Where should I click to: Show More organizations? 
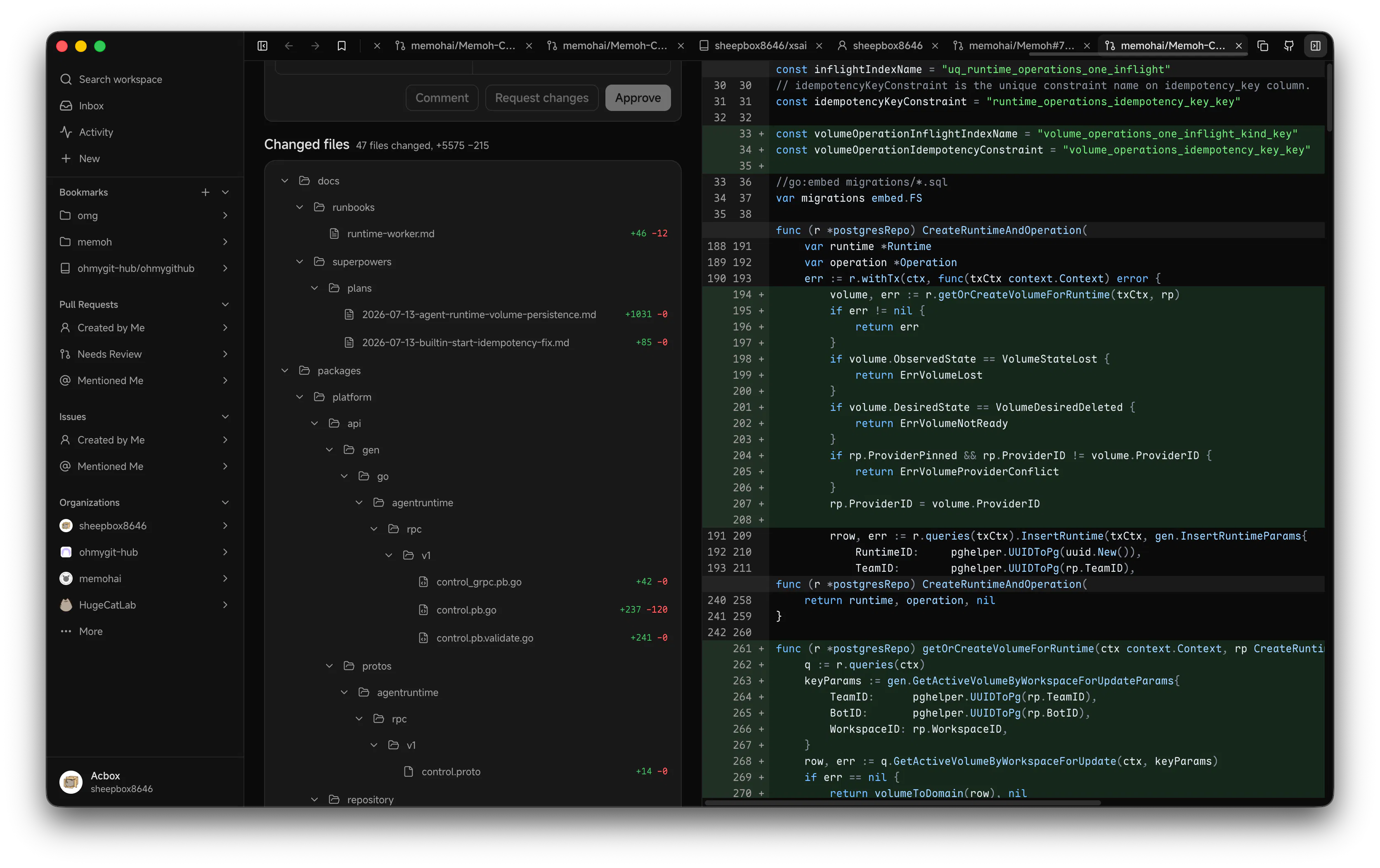pyautogui.click(x=144, y=631)
